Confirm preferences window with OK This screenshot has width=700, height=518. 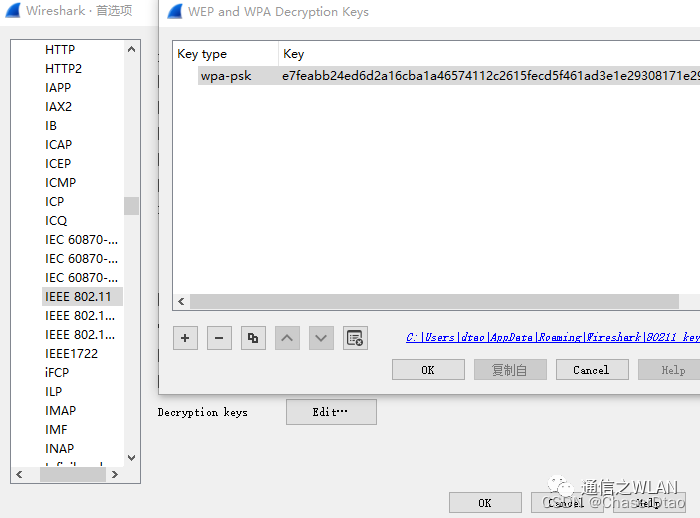[x=485, y=503]
